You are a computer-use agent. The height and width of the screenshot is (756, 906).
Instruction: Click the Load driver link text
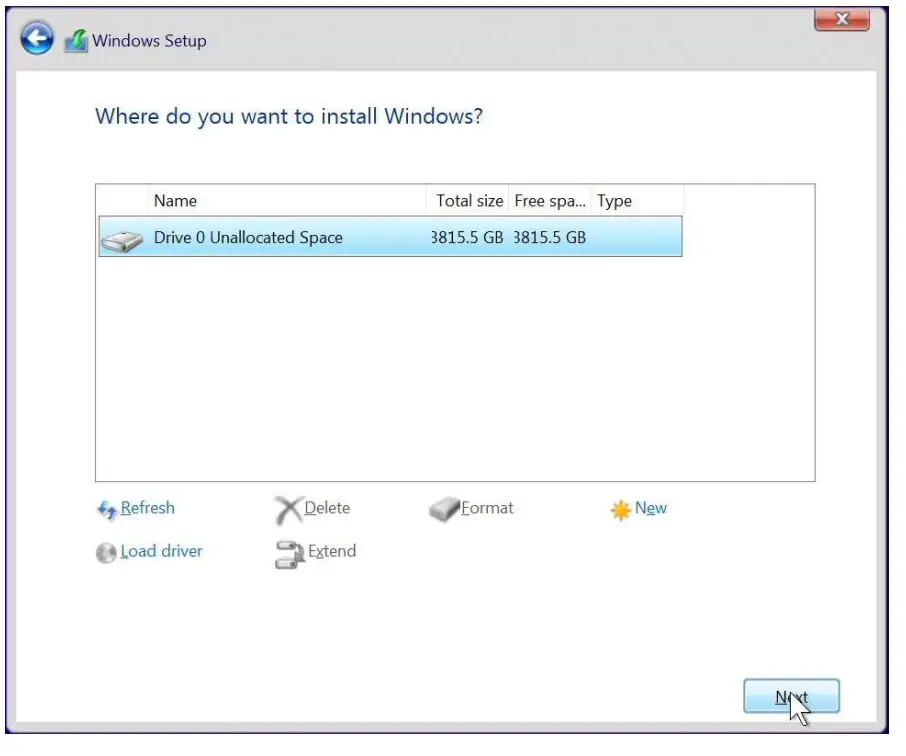coord(162,552)
